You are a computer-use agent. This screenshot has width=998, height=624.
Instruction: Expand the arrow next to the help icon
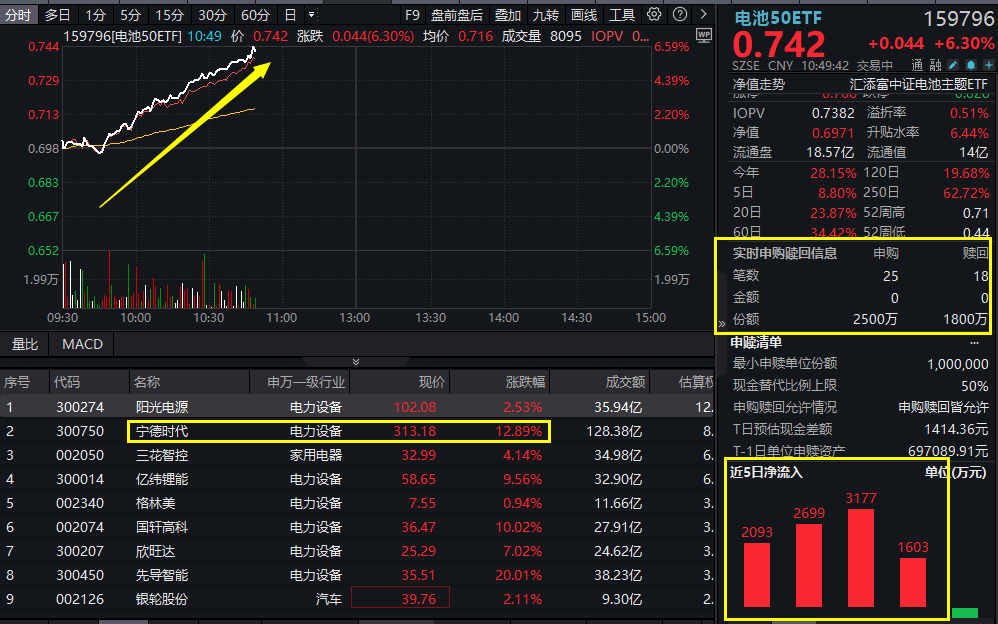click(702, 14)
